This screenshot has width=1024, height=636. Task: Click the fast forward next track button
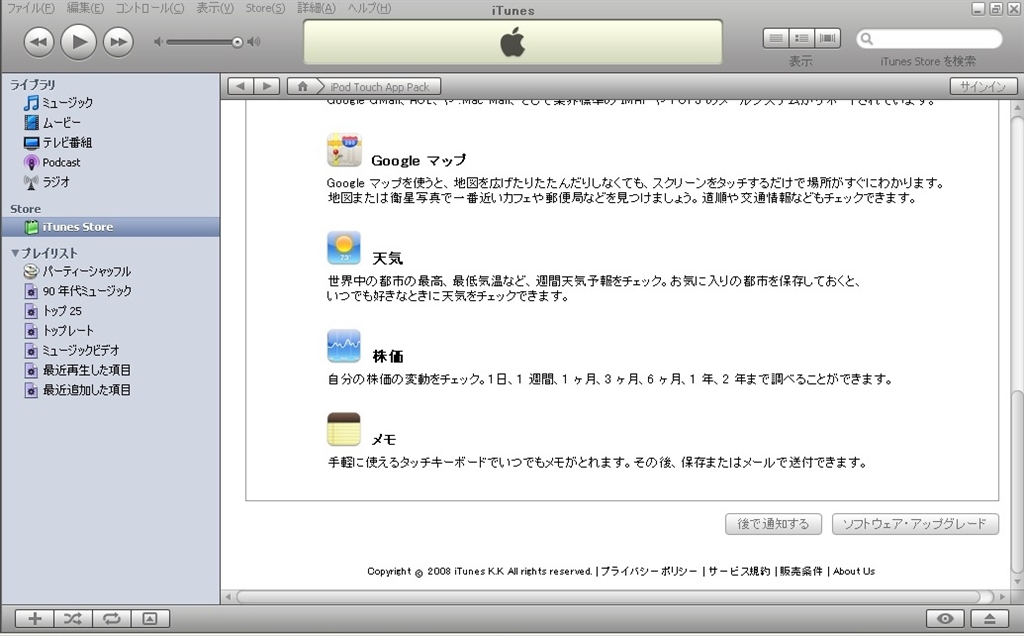pos(118,42)
